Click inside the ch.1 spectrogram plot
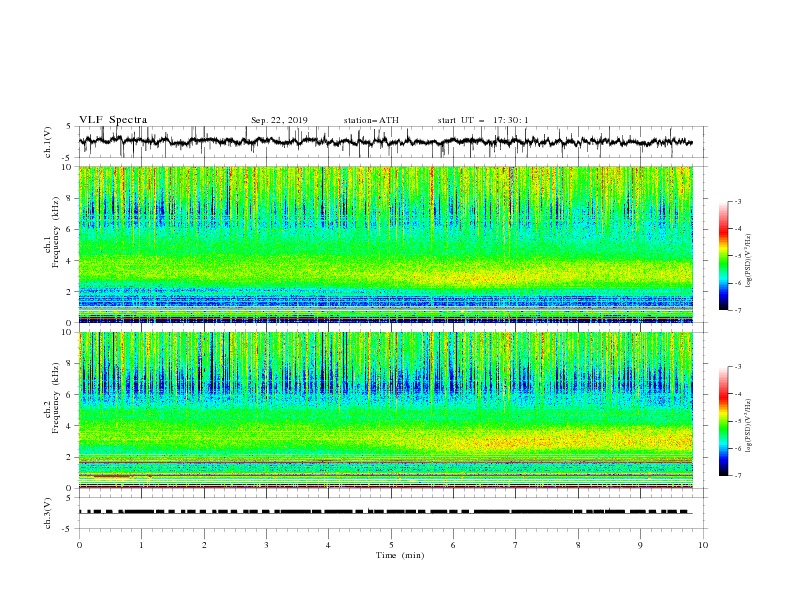The width and height of the screenshot is (792, 612). (385, 244)
